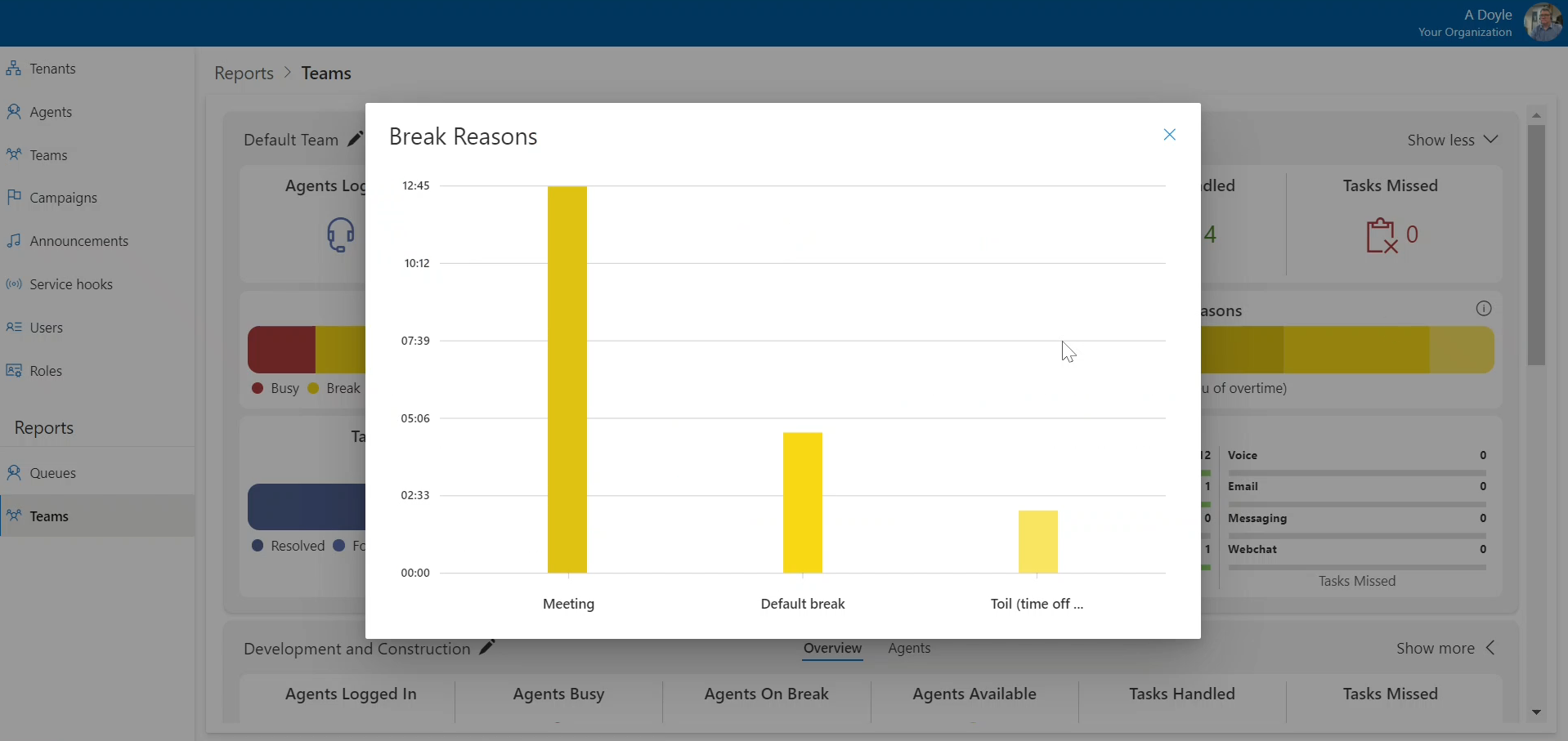Screen dimensions: 1568x741
Task: Click scrollbar down arrow
Action: point(1536,712)
